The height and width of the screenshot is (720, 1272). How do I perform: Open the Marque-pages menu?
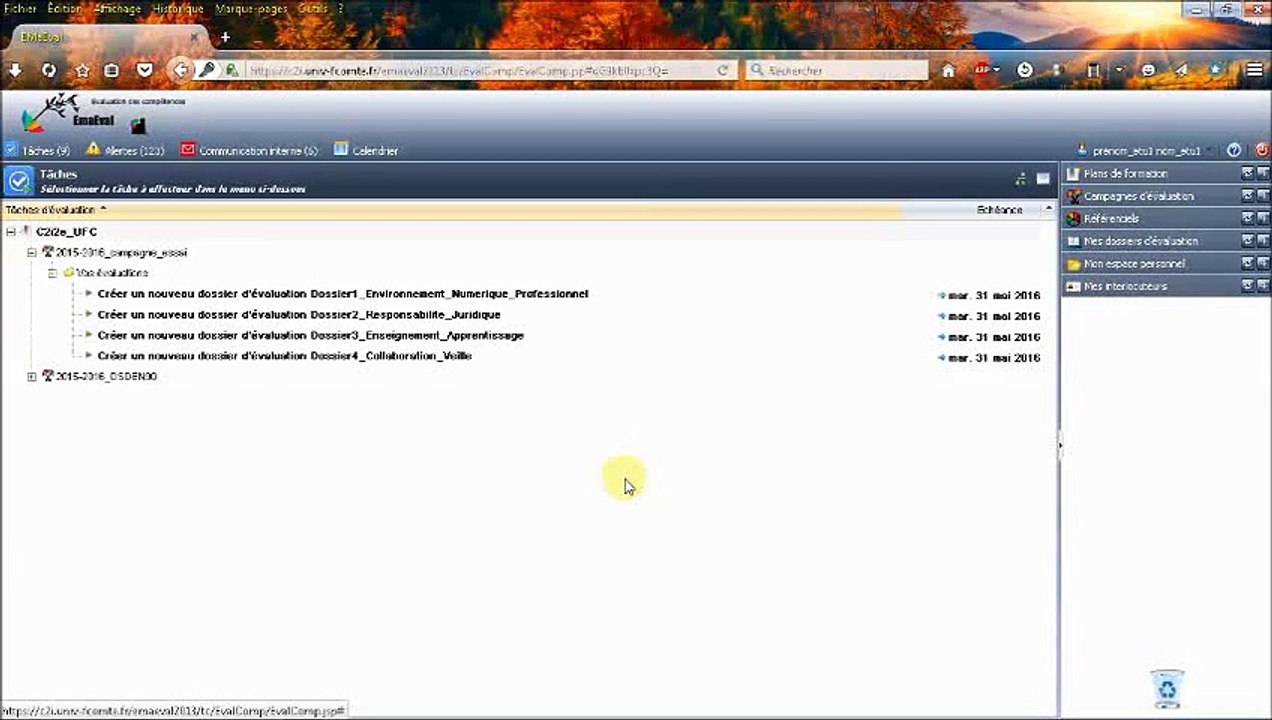click(x=250, y=8)
